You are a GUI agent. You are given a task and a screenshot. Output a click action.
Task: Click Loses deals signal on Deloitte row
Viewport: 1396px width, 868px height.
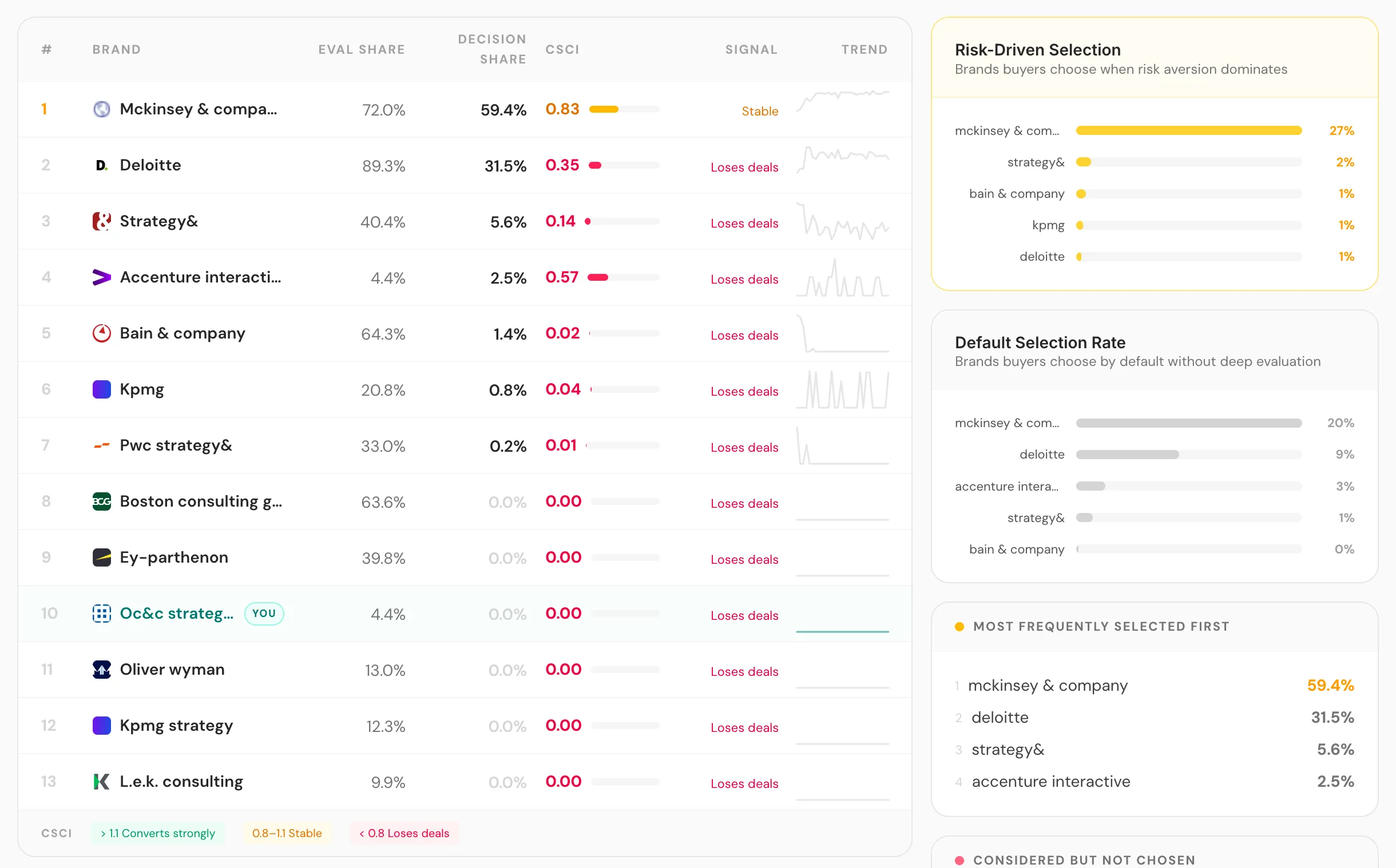coord(744,167)
